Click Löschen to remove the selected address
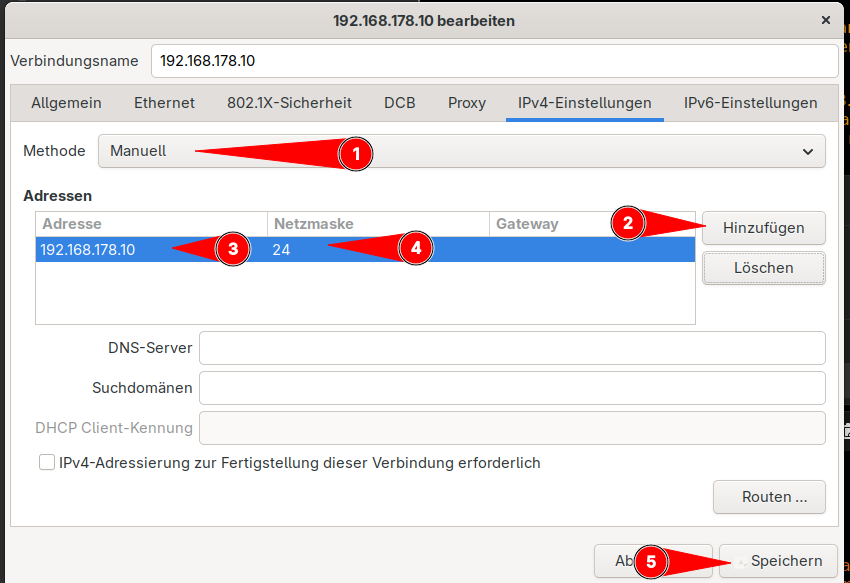The height and width of the screenshot is (583, 850). click(x=763, y=268)
